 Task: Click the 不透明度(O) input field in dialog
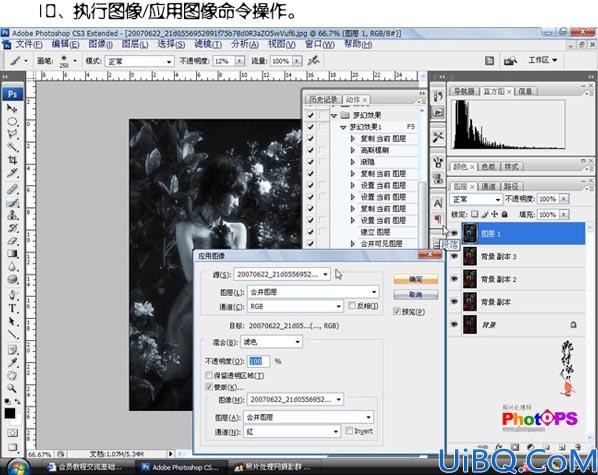(x=259, y=361)
